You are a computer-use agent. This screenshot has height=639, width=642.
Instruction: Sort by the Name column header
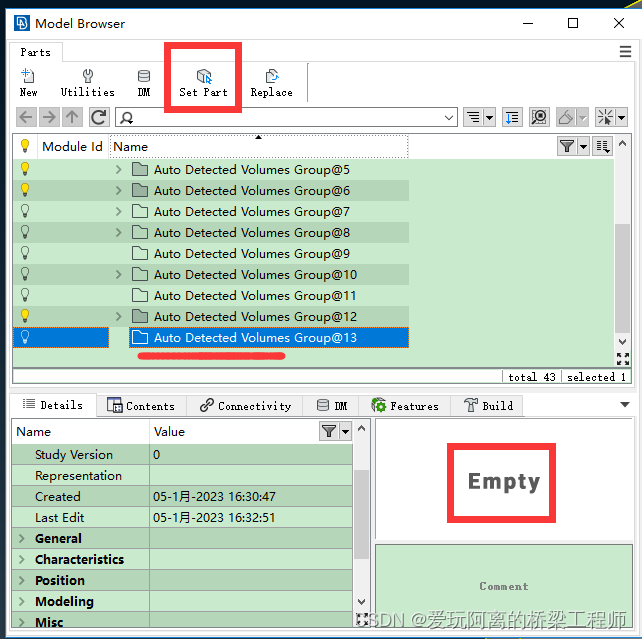[x=258, y=147]
